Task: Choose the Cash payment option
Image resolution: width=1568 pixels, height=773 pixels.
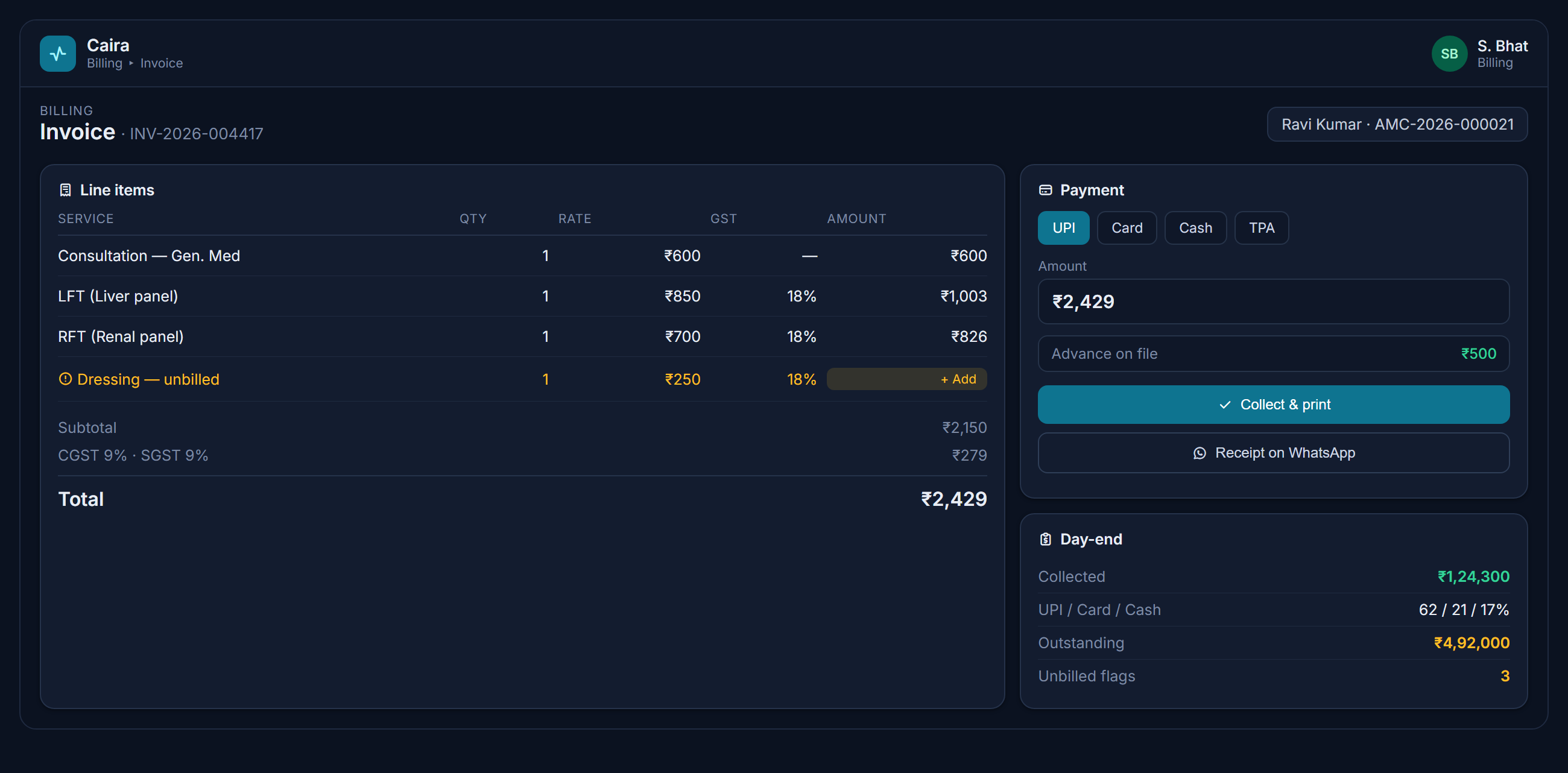Action: (x=1195, y=228)
